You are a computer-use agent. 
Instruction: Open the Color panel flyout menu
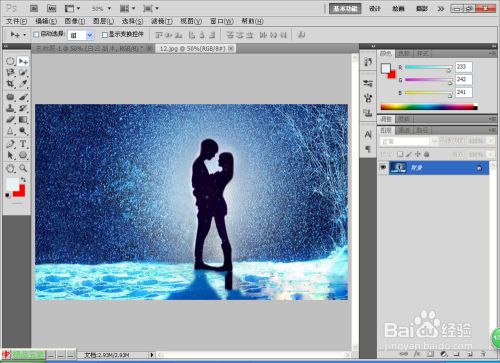pos(492,53)
